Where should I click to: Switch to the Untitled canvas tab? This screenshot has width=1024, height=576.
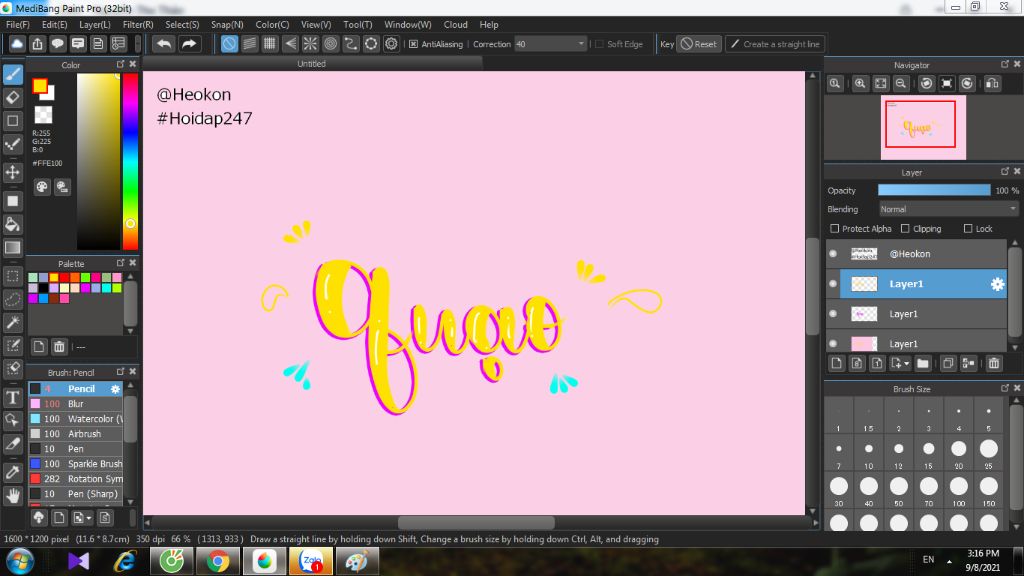point(312,63)
